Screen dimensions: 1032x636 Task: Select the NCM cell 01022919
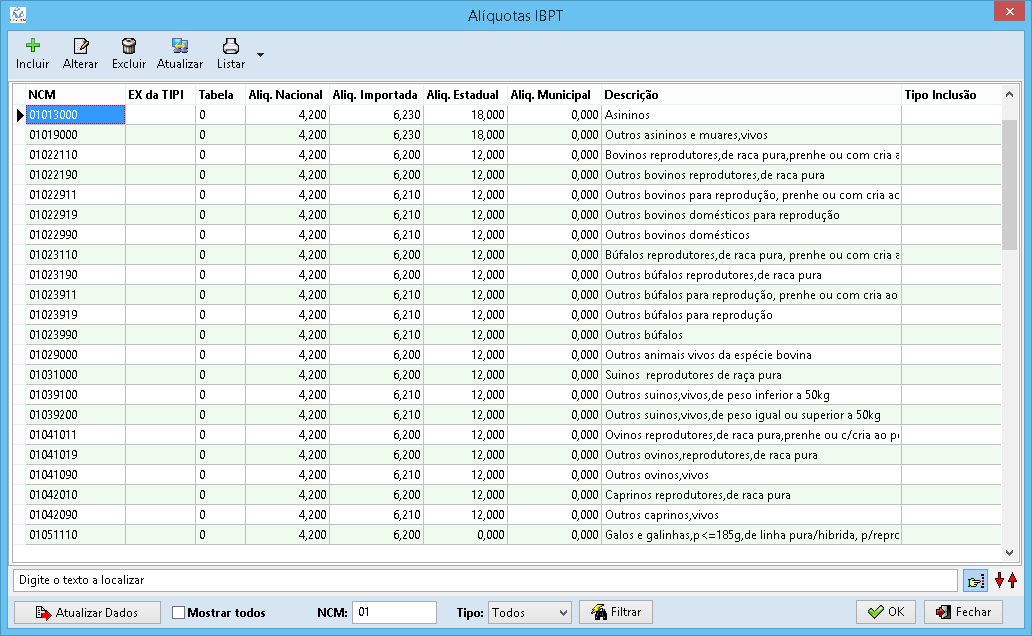tap(75, 215)
